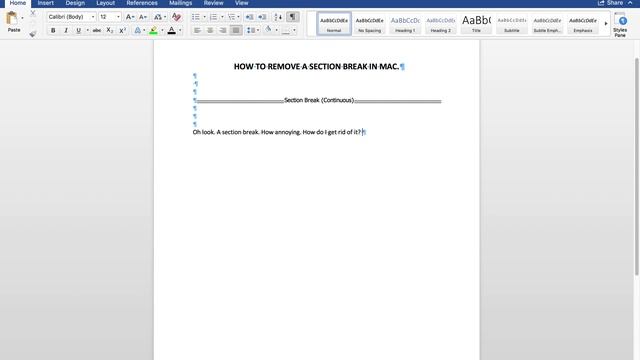Screen dimensions: 640x360
Task: Apply the Subtitle style
Action: click(x=511, y=24)
